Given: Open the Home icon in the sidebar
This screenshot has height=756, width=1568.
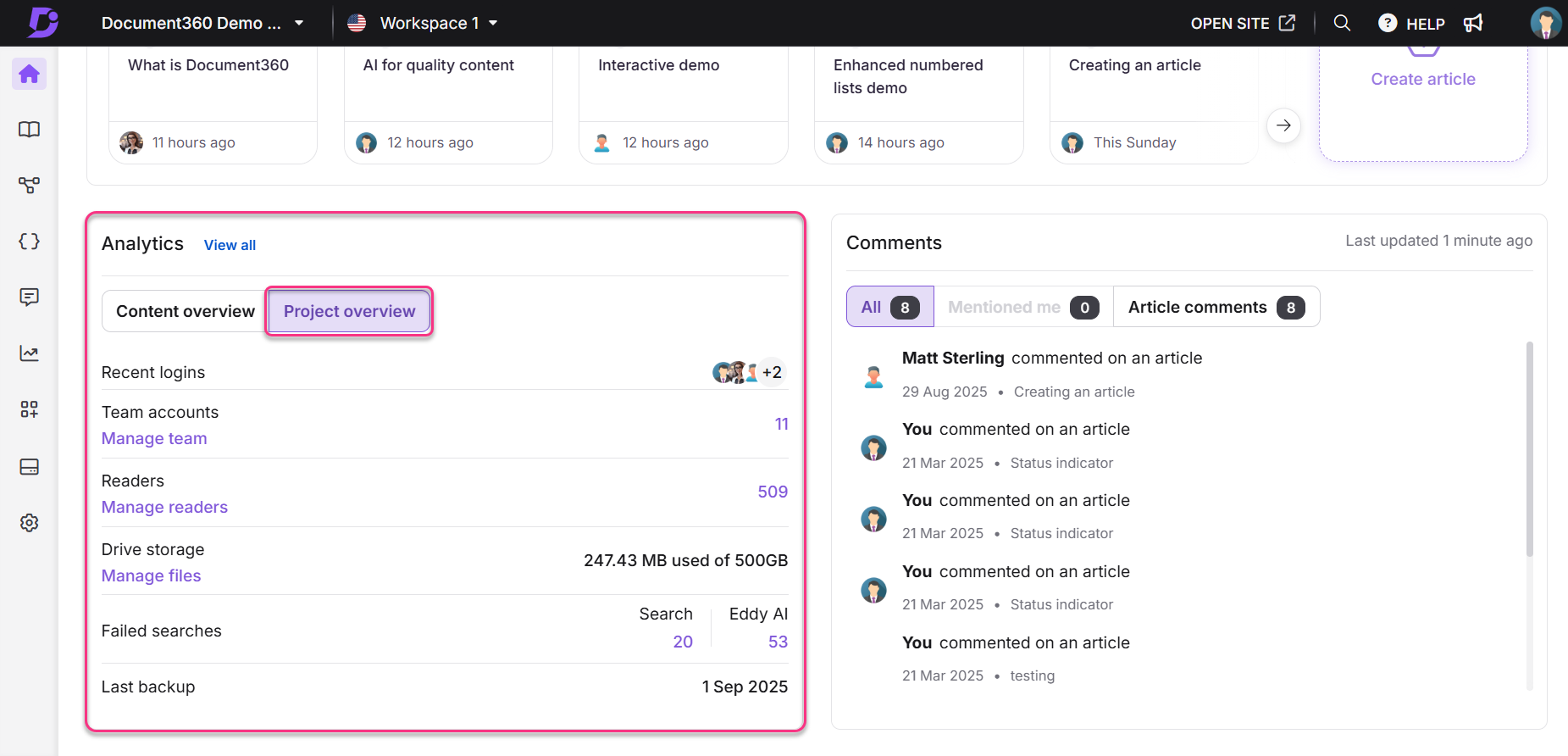Looking at the screenshot, I should point(29,74).
